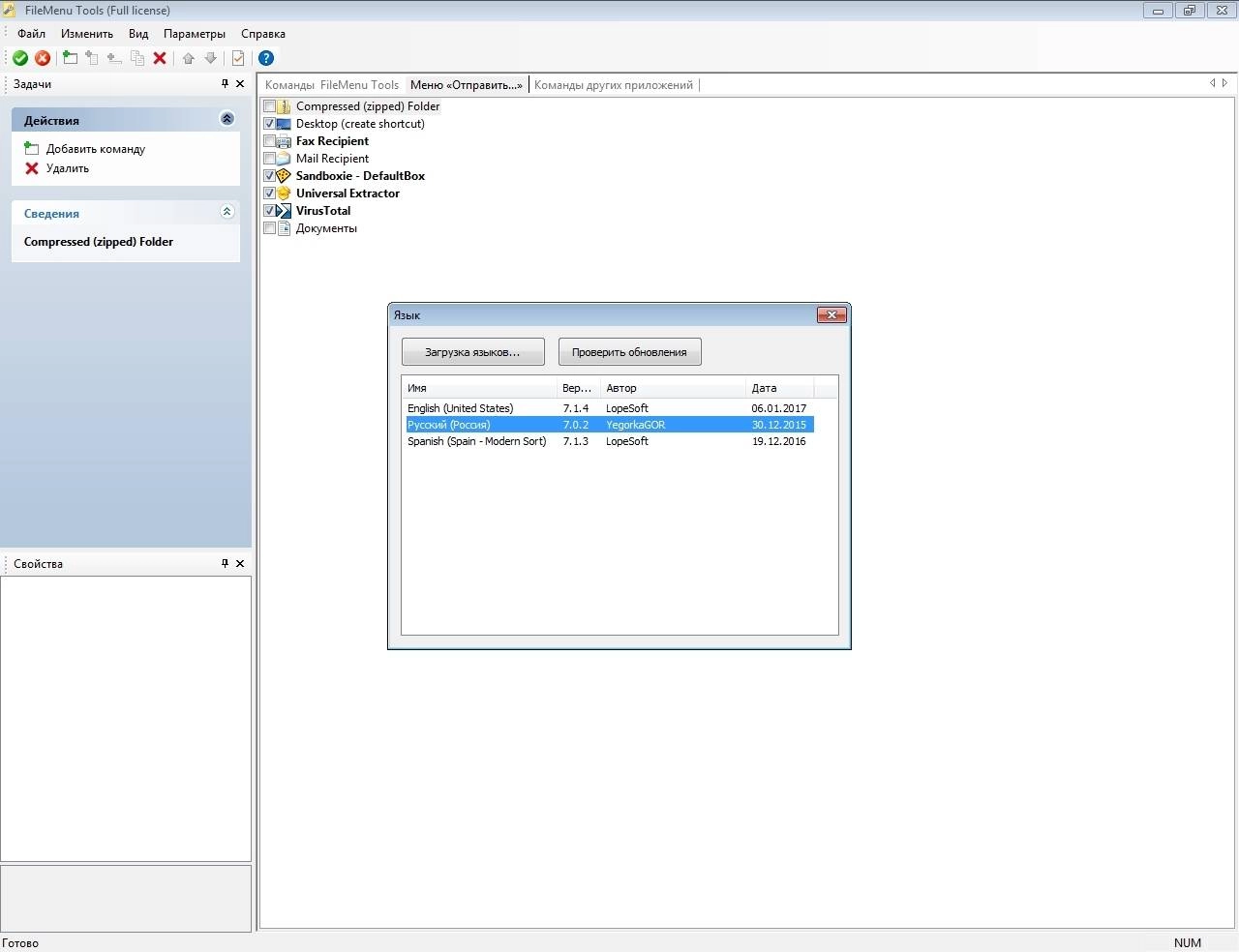Viewport: 1239px width, 952px height.
Task: Click the Move Up arrow icon
Action: [x=189, y=58]
